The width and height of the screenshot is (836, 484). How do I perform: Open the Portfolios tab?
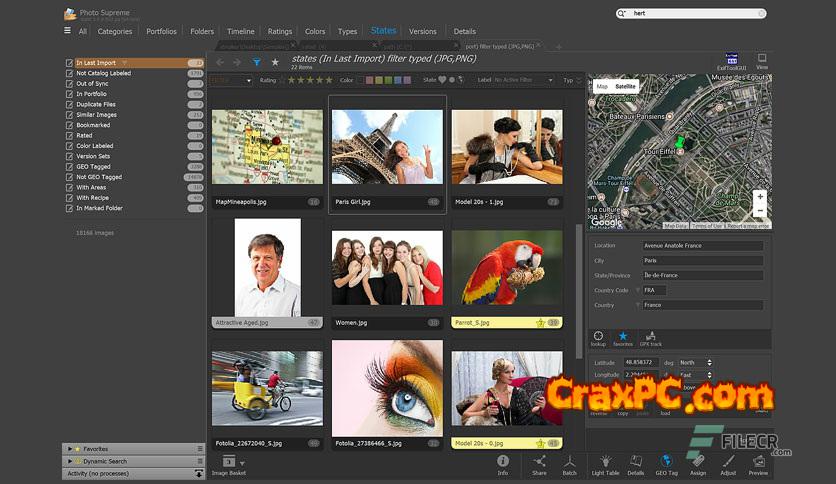(x=161, y=31)
